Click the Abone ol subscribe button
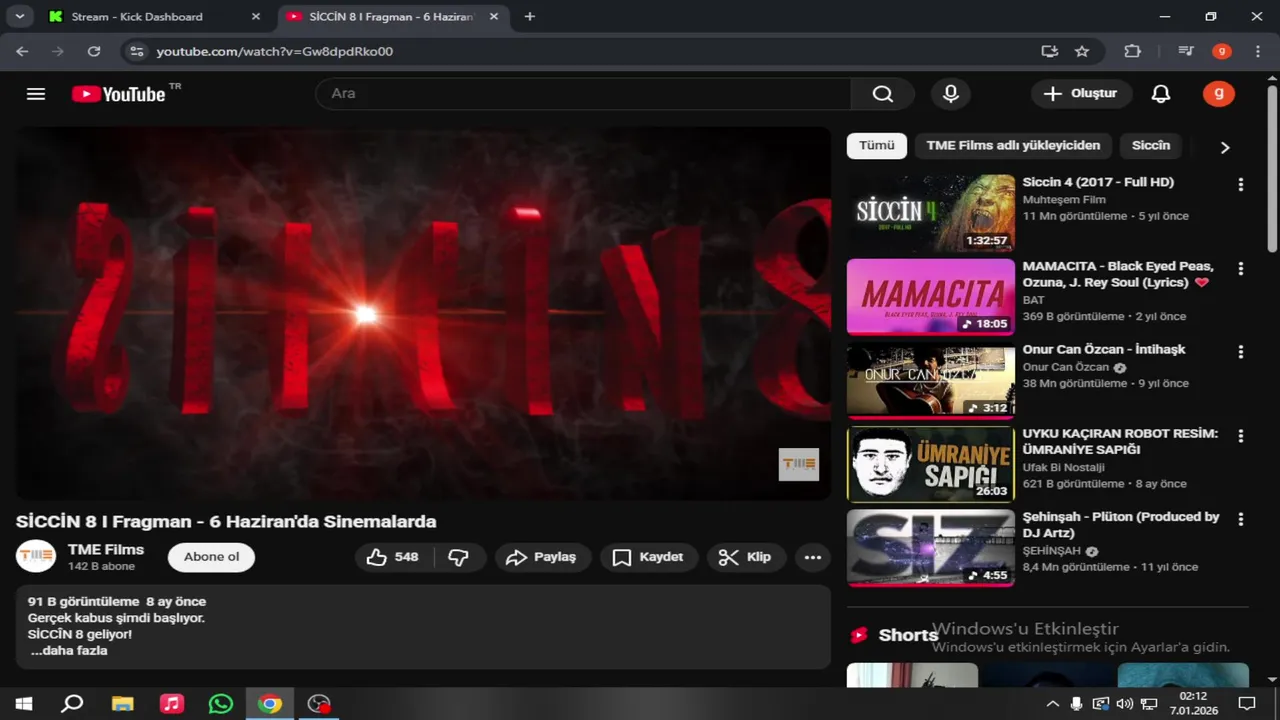Screen dimensions: 1280x720 pos(211,557)
